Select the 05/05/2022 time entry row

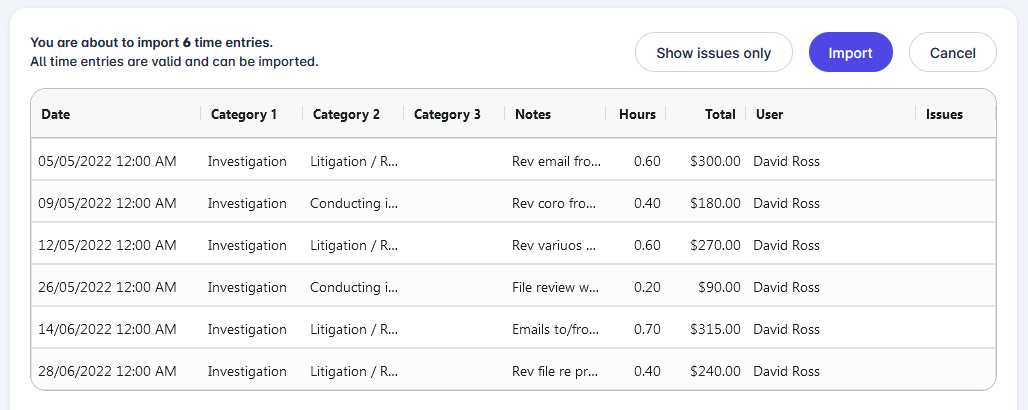coord(107,161)
